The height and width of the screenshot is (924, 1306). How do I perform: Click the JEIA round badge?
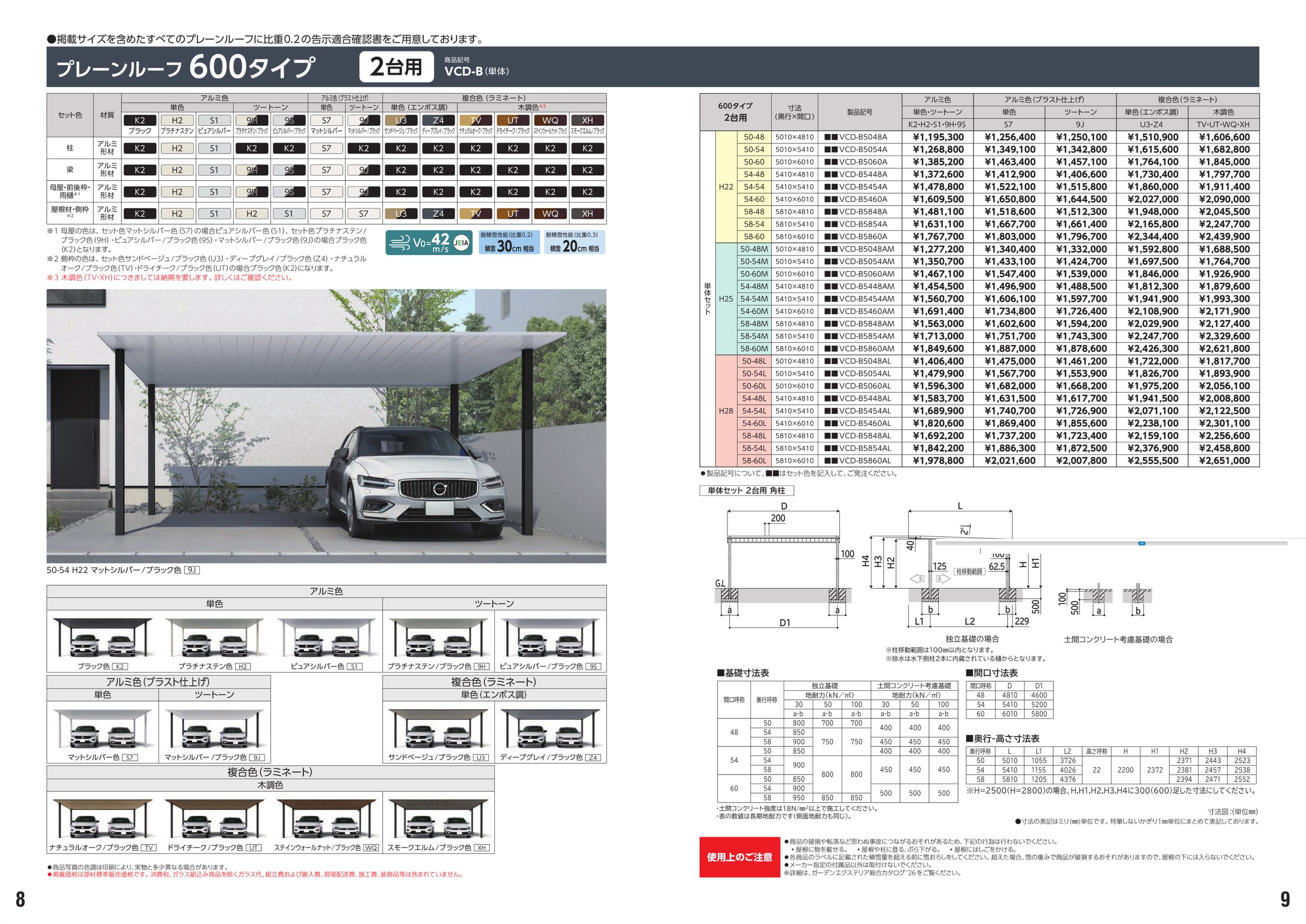tap(462, 243)
